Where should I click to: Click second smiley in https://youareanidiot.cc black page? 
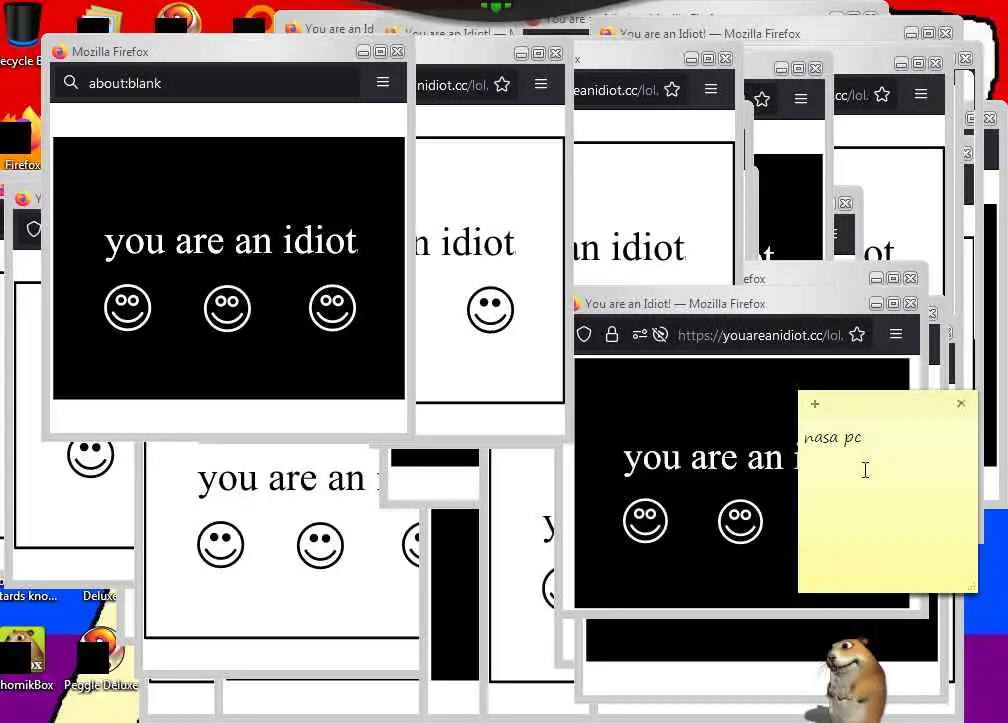pyautogui.click(x=741, y=521)
